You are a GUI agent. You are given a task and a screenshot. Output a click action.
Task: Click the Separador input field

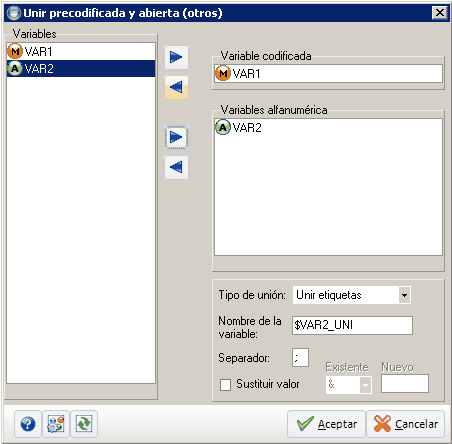click(300, 358)
